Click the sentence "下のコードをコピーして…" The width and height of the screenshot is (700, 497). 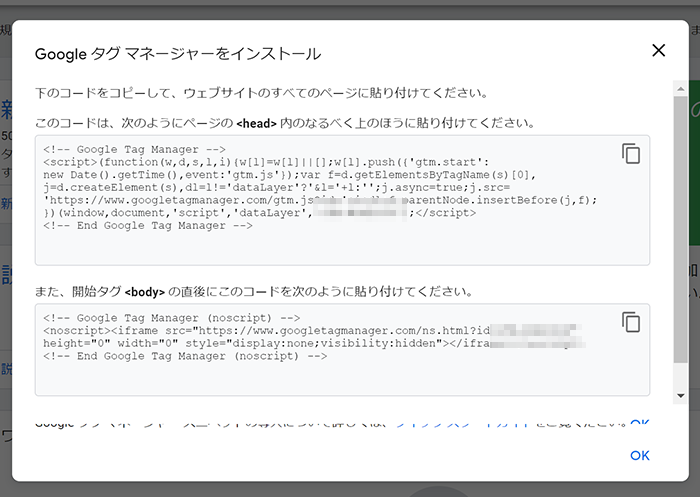[262, 93]
